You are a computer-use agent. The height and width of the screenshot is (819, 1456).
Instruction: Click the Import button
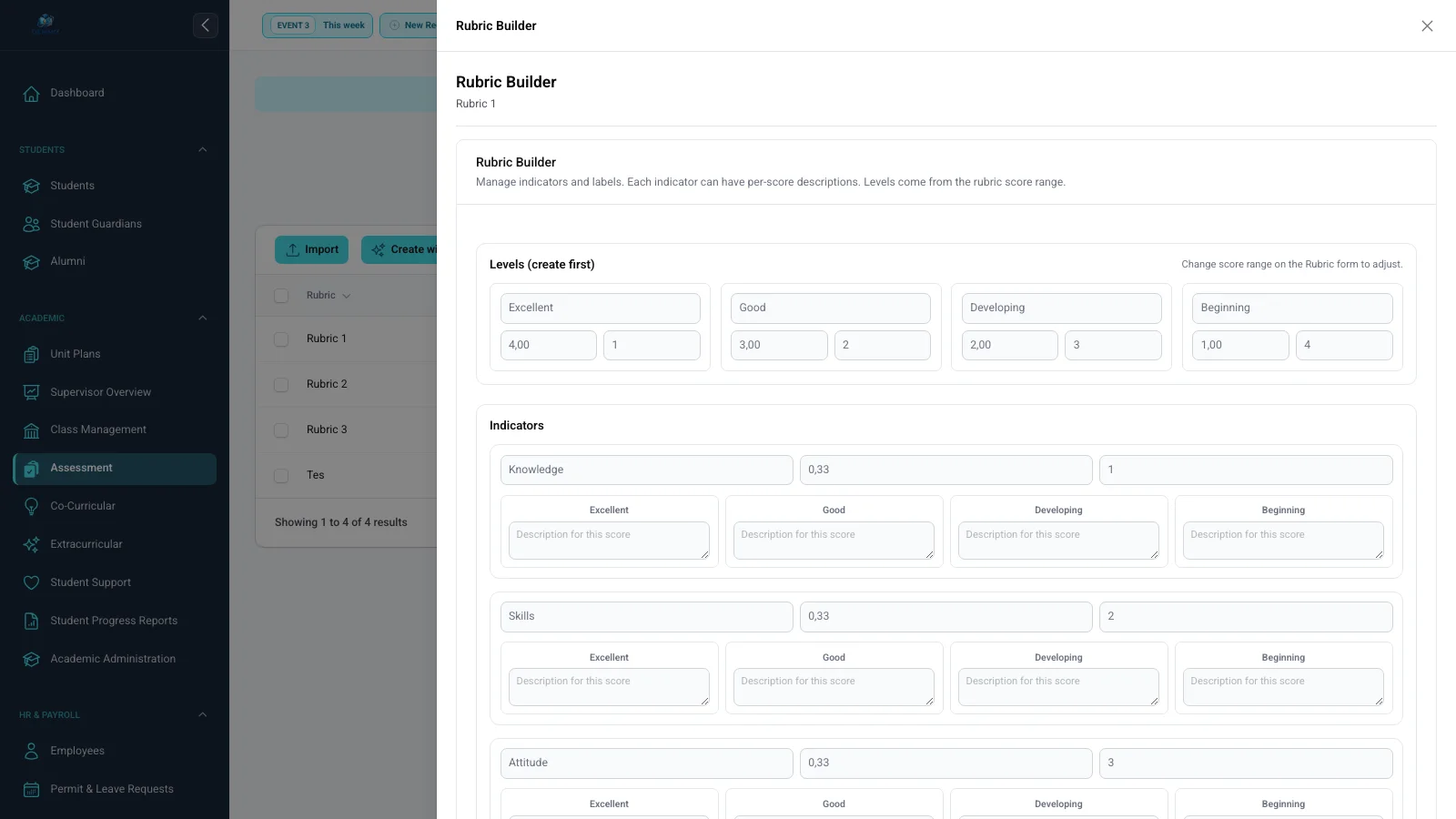pyautogui.click(x=311, y=249)
